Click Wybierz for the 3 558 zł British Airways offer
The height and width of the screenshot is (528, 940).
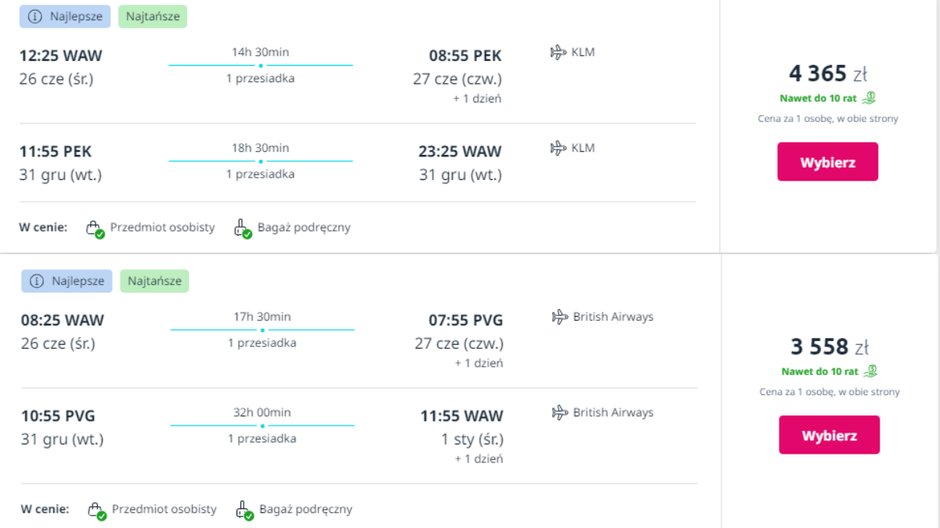(829, 435)
